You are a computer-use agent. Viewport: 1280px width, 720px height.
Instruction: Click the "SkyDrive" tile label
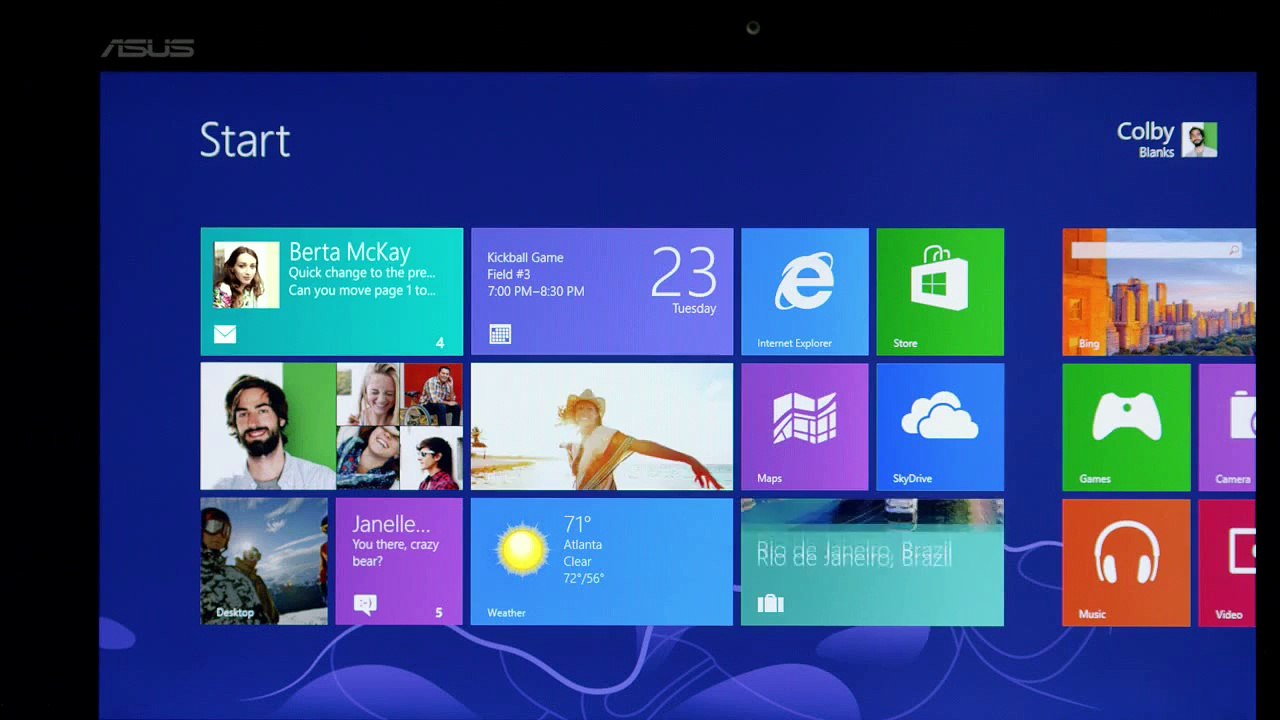912,478
